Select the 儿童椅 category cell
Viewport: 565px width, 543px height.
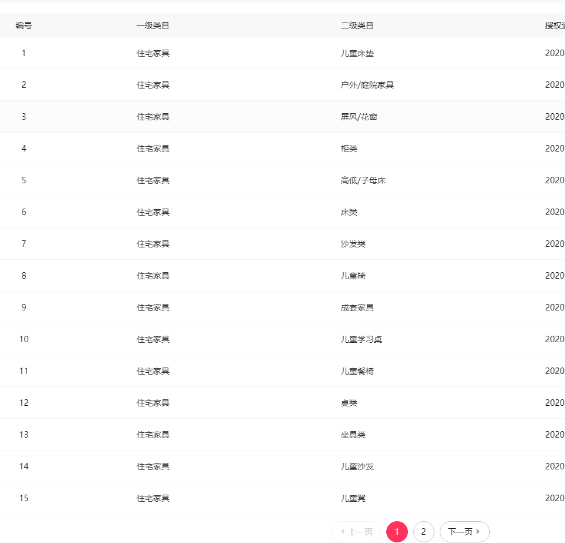pos(353,276)
